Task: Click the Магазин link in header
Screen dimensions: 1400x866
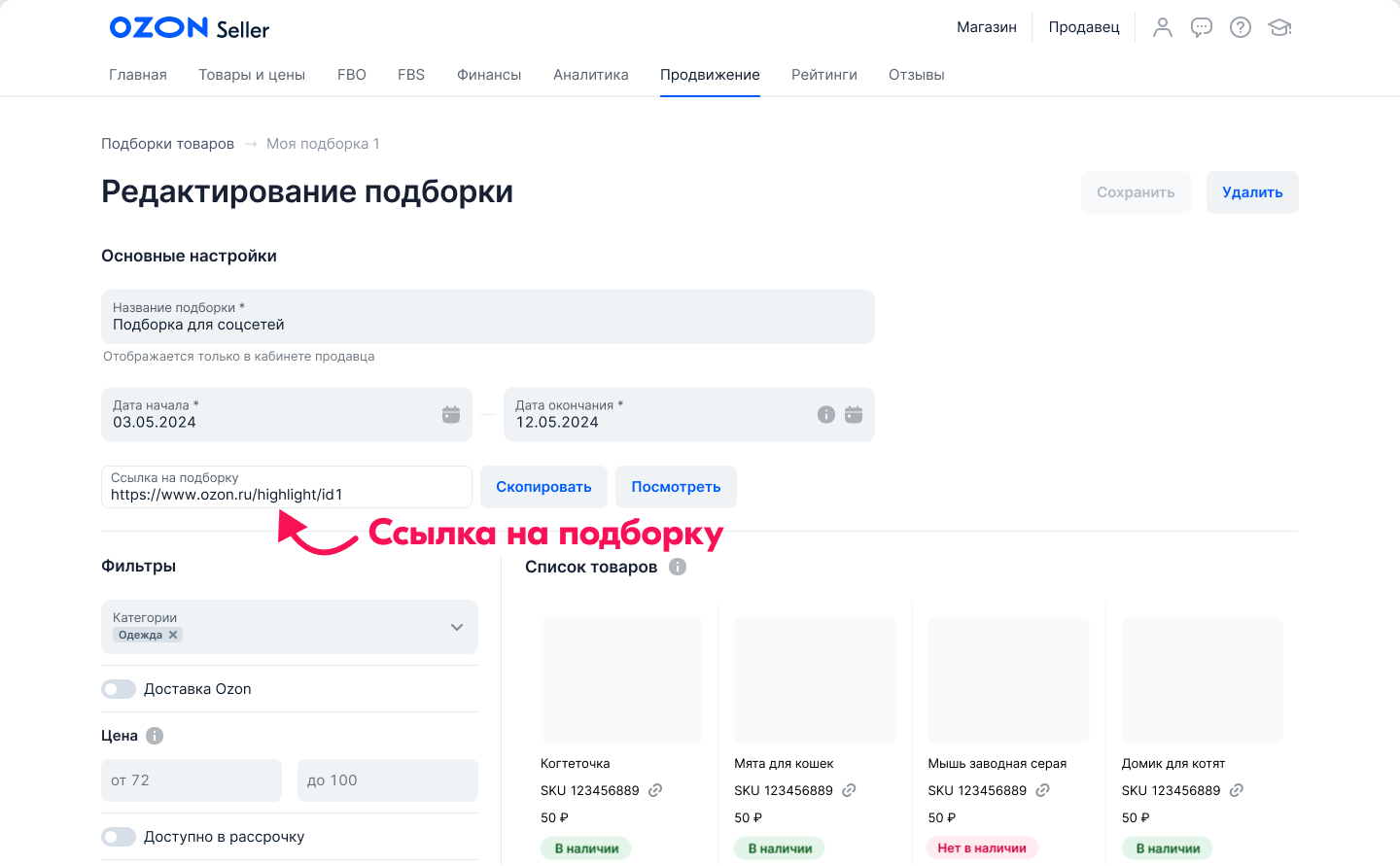Action: coord(987,27)
